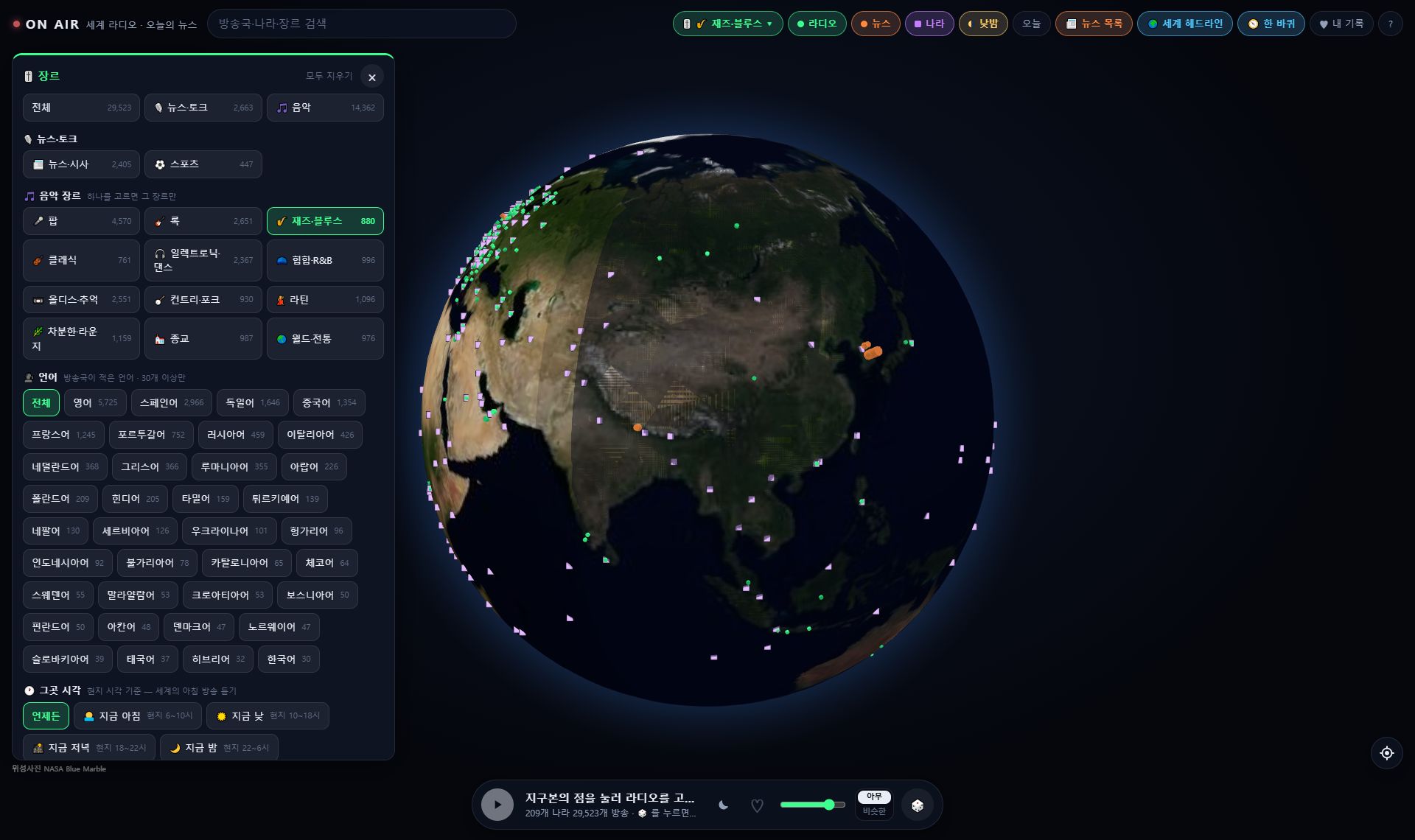The height and width of the screenshot is (840, 1415).
Task: Adjust the green volume slider
Action: pyautogui.click(x=812, y=805)
